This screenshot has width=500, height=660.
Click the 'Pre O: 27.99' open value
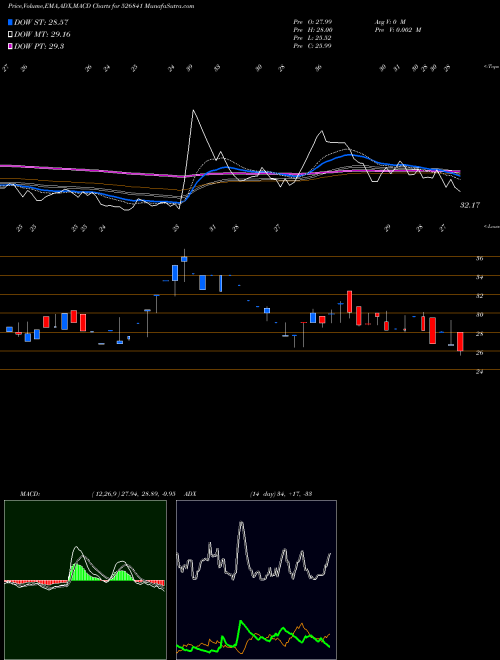[x=313, y=21]
